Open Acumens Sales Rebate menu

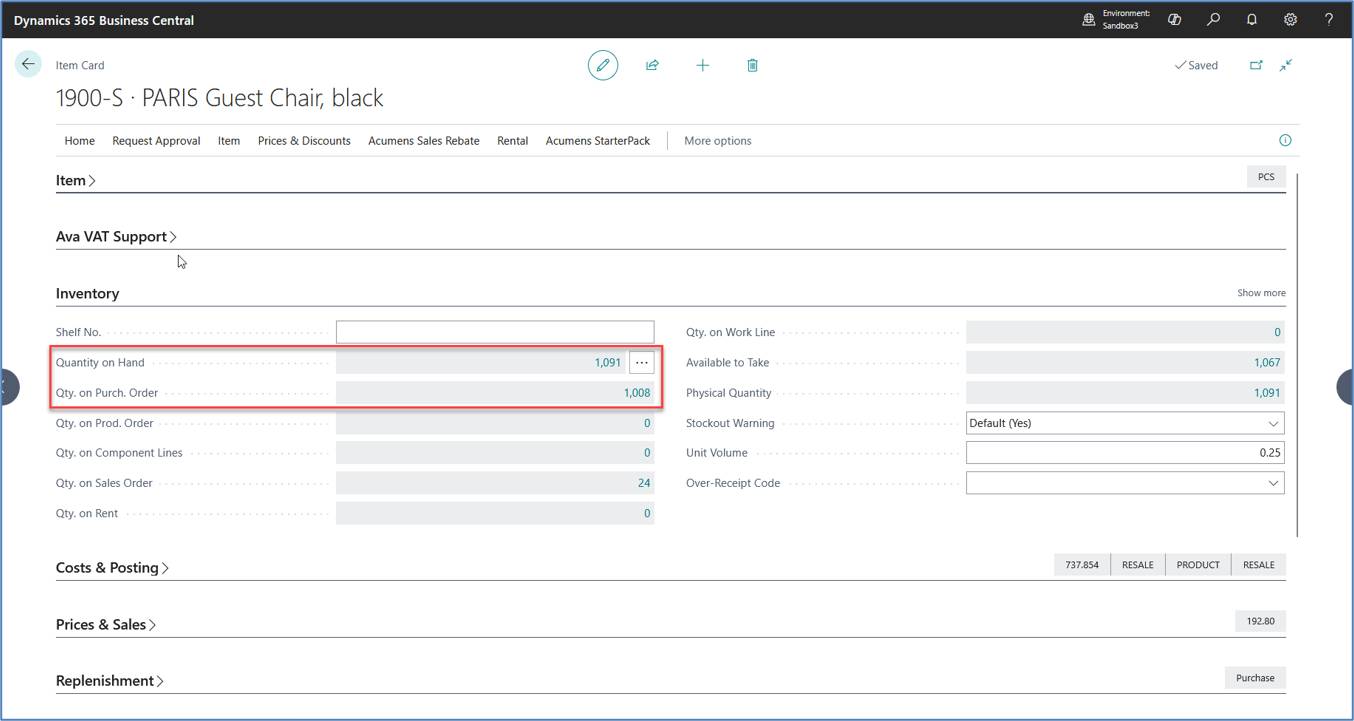coord(424,141)
